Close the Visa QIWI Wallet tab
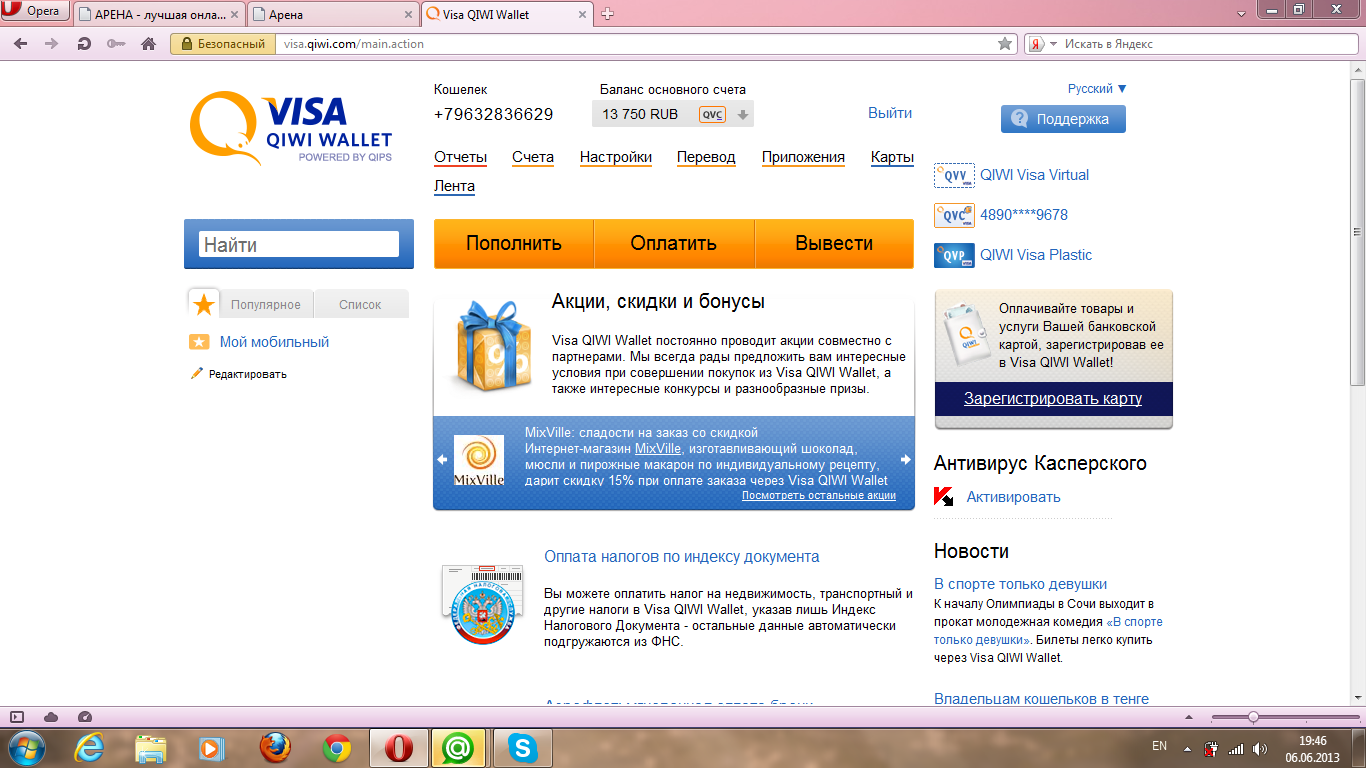Viewport: 1366px width, 768px height. click(583, 15)
